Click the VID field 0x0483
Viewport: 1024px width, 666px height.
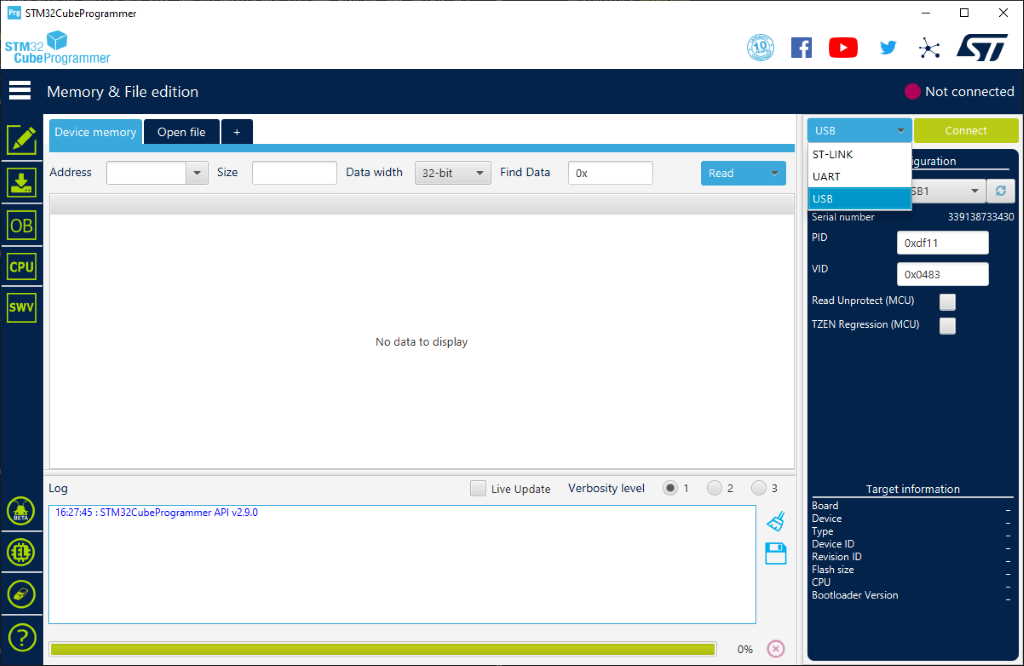tap(942, 274)
